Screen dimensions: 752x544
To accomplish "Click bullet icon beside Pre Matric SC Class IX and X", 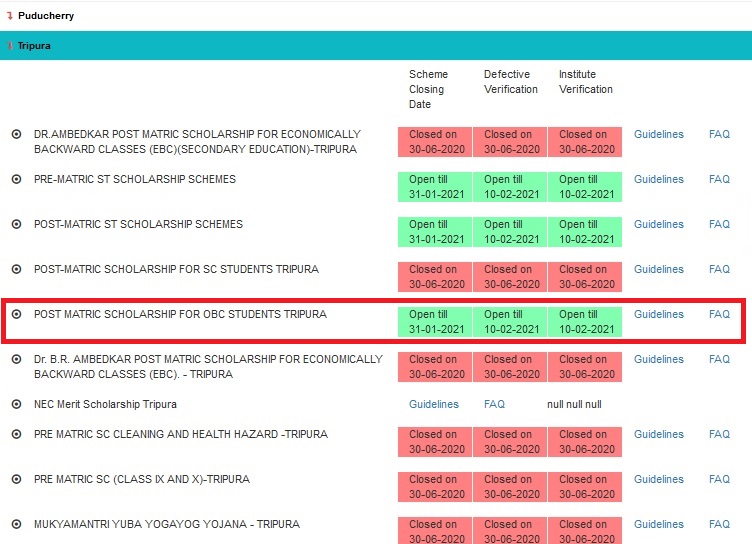I will (x=16, y=479).
